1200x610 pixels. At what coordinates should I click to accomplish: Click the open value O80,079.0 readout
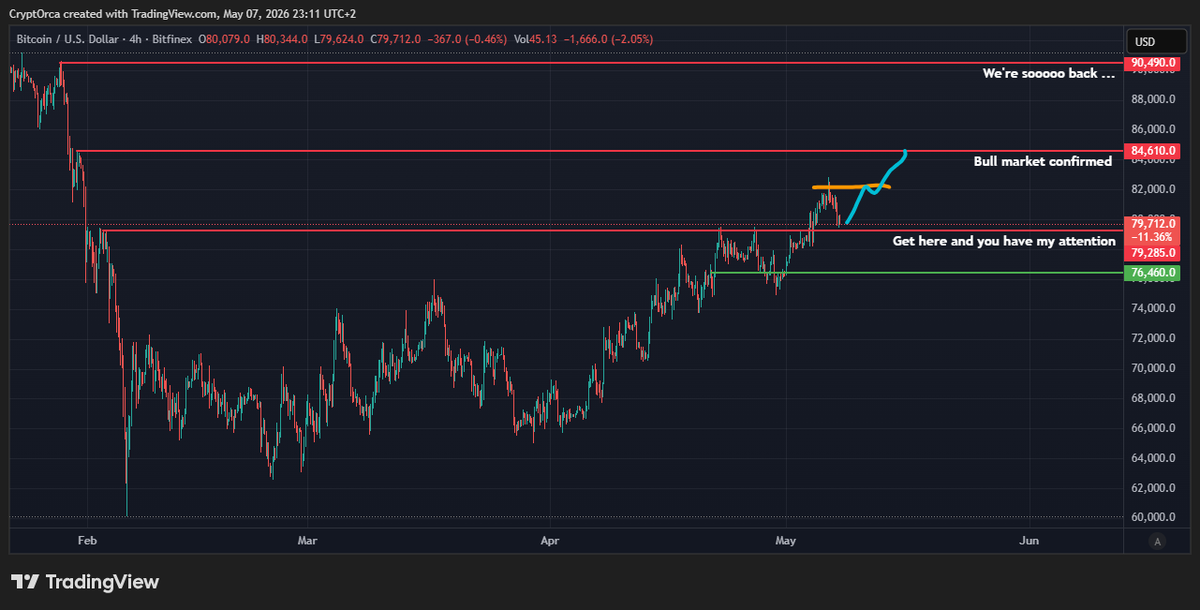[x=226, y=40]
